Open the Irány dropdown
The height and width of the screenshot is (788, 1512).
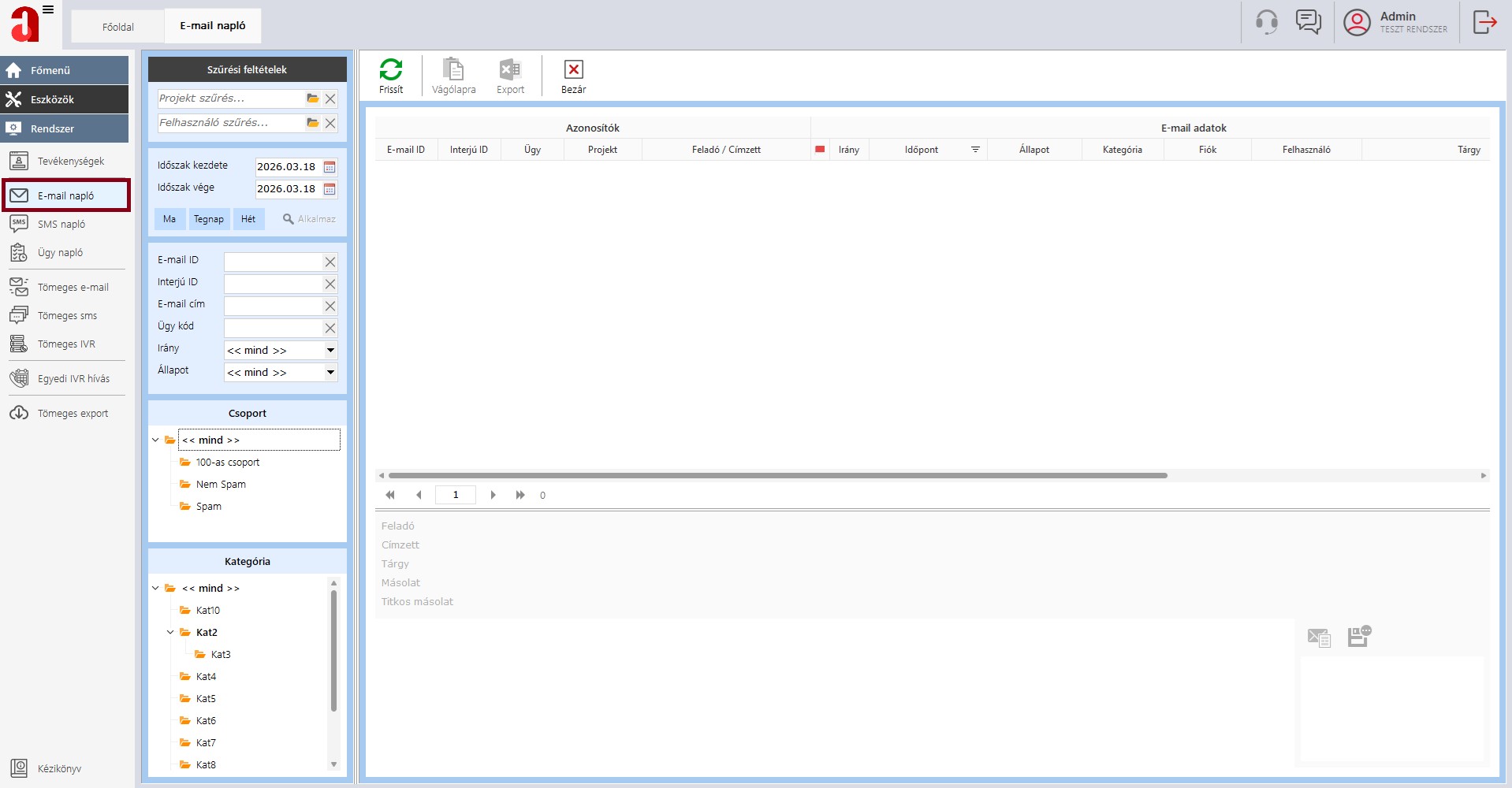(330, 351)
